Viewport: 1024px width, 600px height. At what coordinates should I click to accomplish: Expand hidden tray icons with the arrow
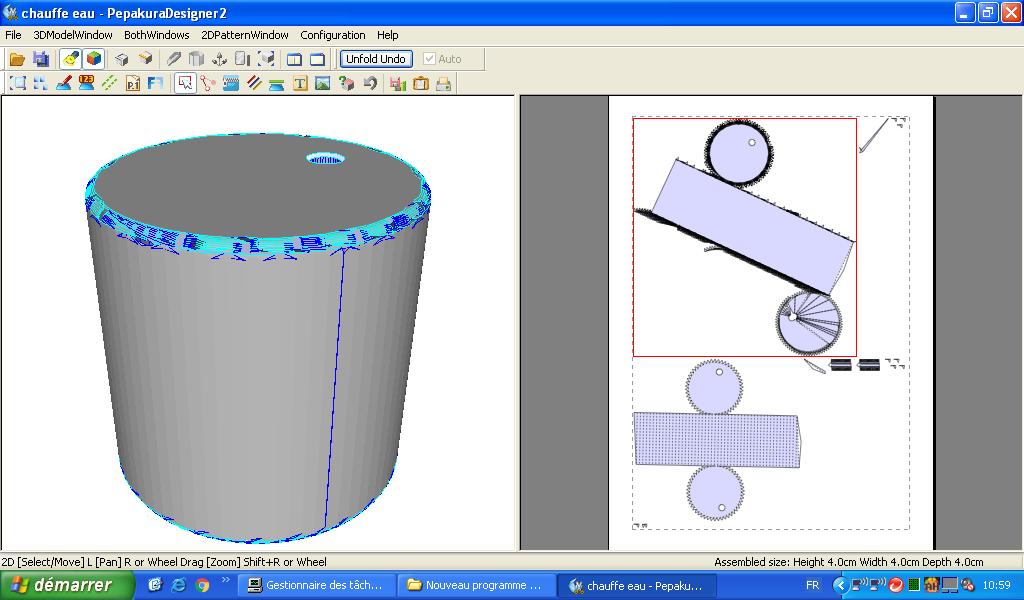(x=840, y=585)
